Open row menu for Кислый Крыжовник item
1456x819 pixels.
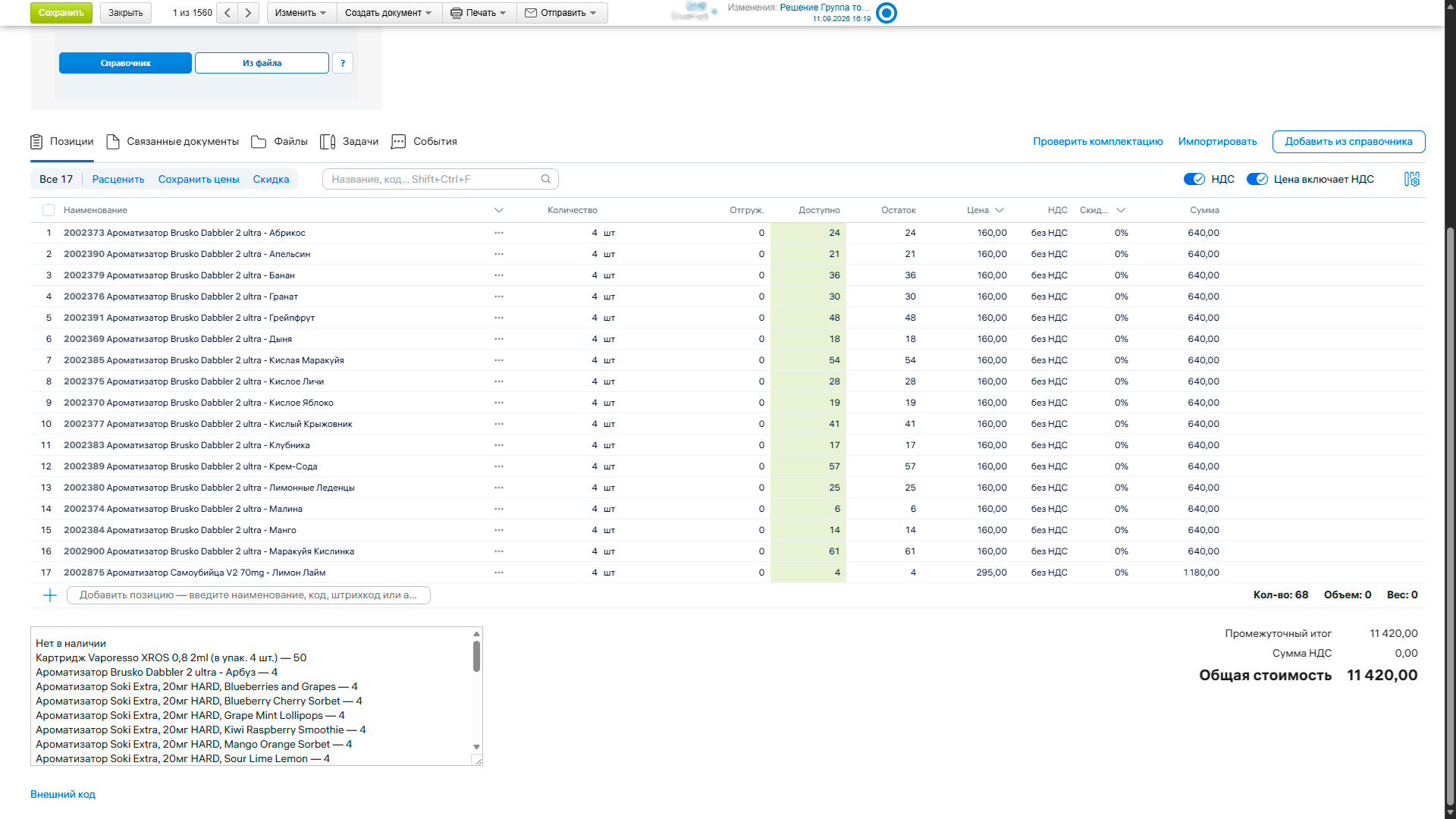pyautogui.click(x=499, y=424)
